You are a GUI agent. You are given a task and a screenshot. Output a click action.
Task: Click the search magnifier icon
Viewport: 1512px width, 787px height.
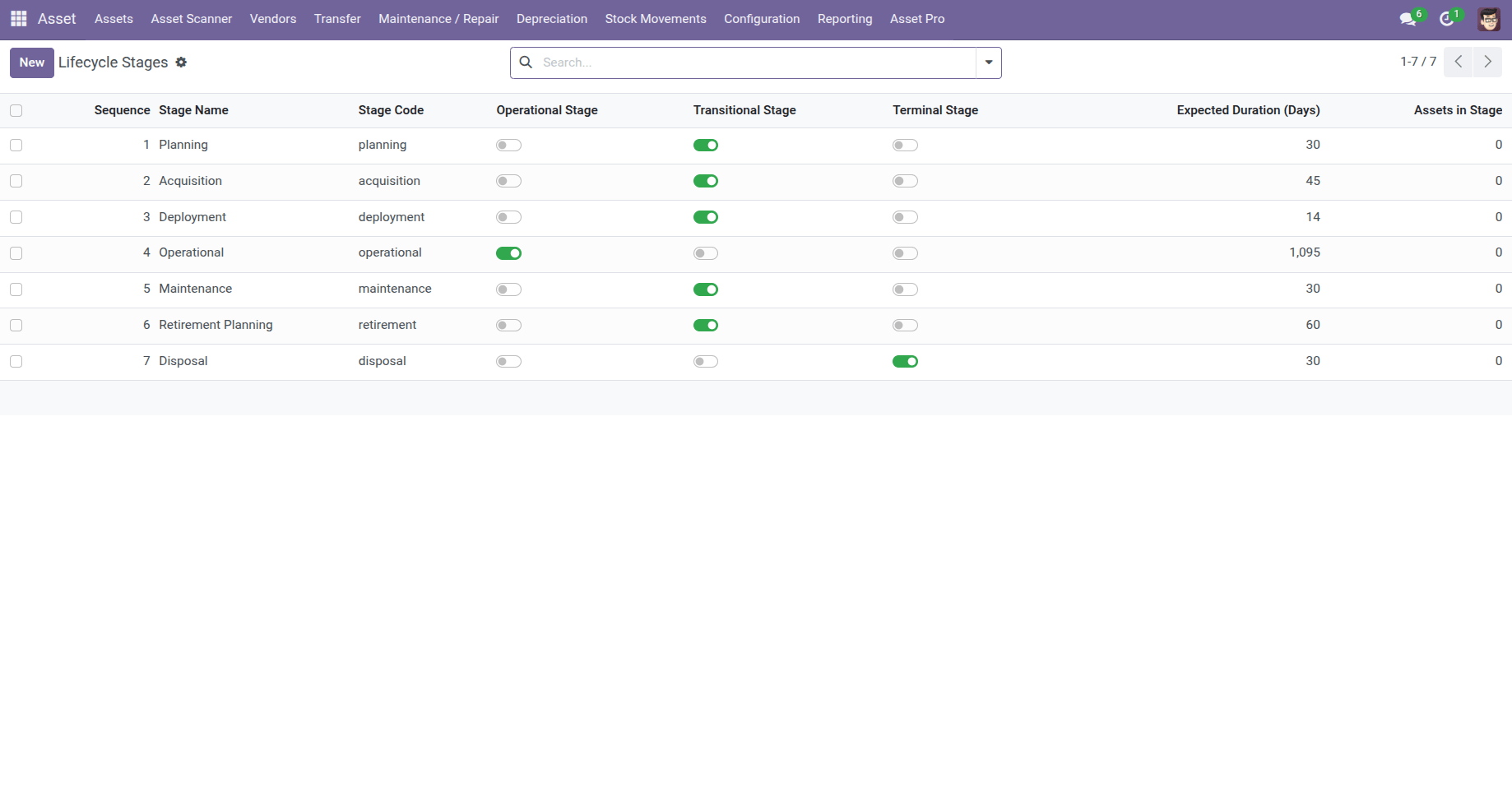pos(526,62)
